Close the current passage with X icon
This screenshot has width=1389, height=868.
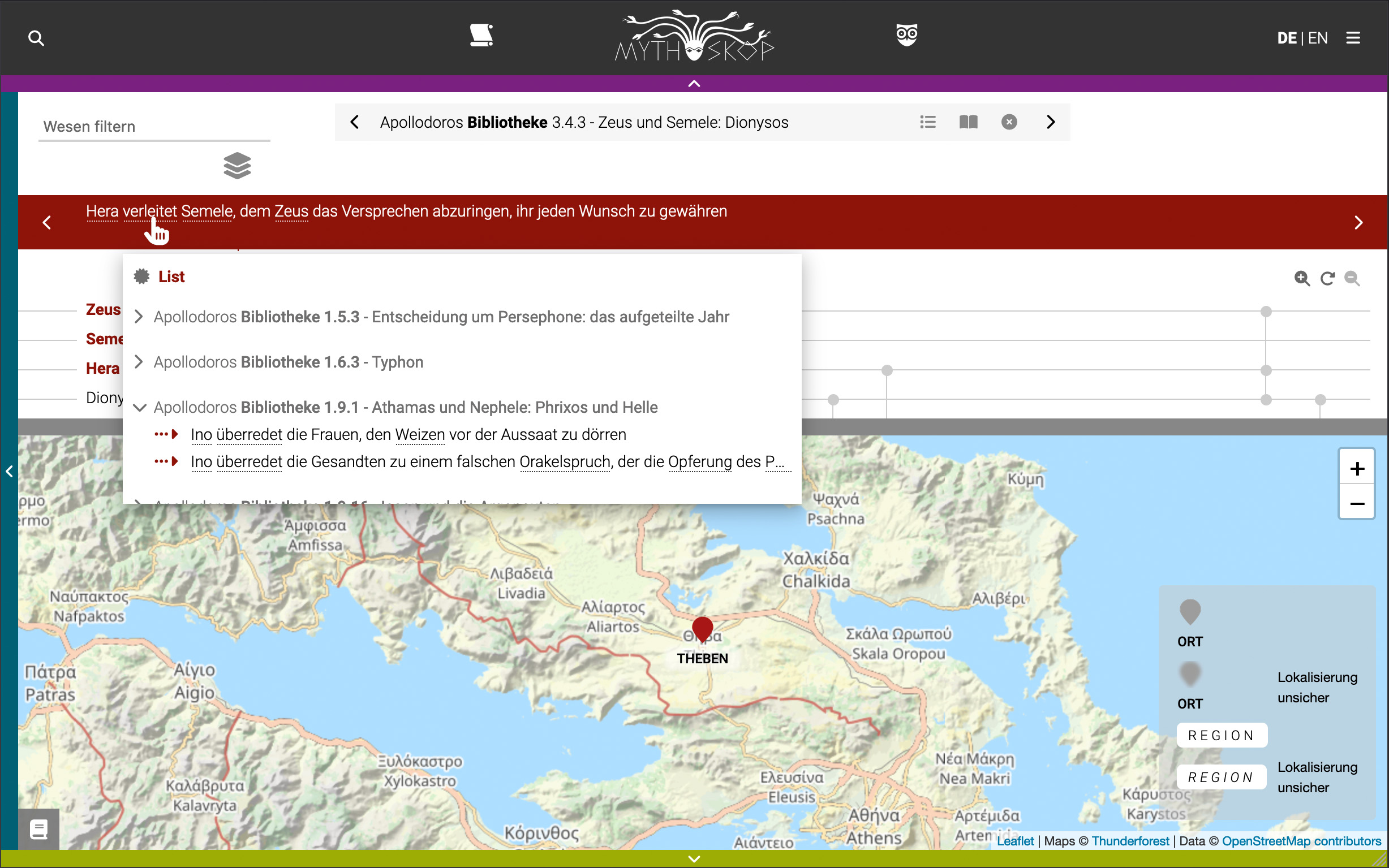point(1009,122)
